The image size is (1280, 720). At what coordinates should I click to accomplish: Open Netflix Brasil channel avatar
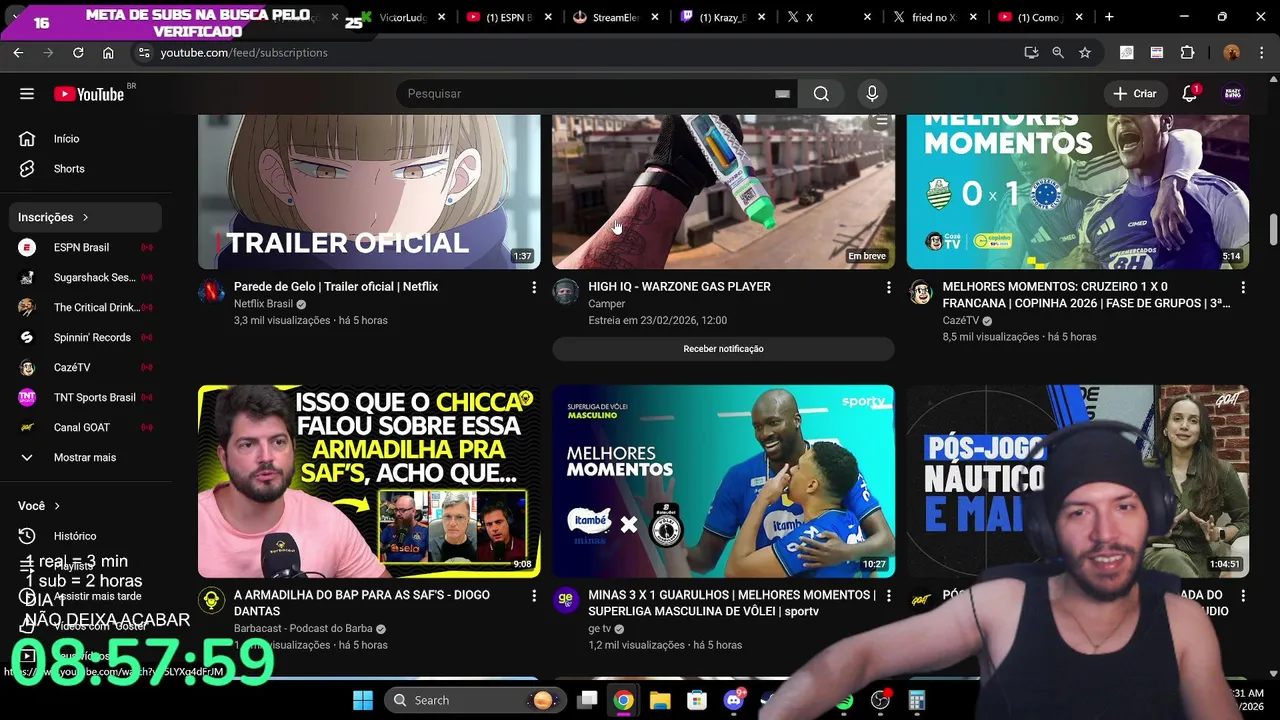tap(211, 291)
